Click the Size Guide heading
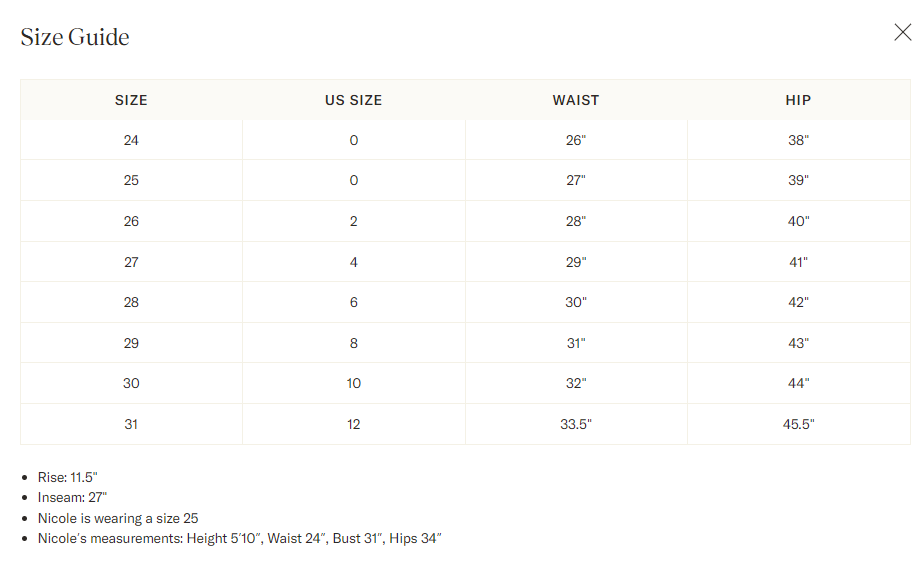Image resolution: width=922 pixels, height=588 pixels. click(75, 37)
